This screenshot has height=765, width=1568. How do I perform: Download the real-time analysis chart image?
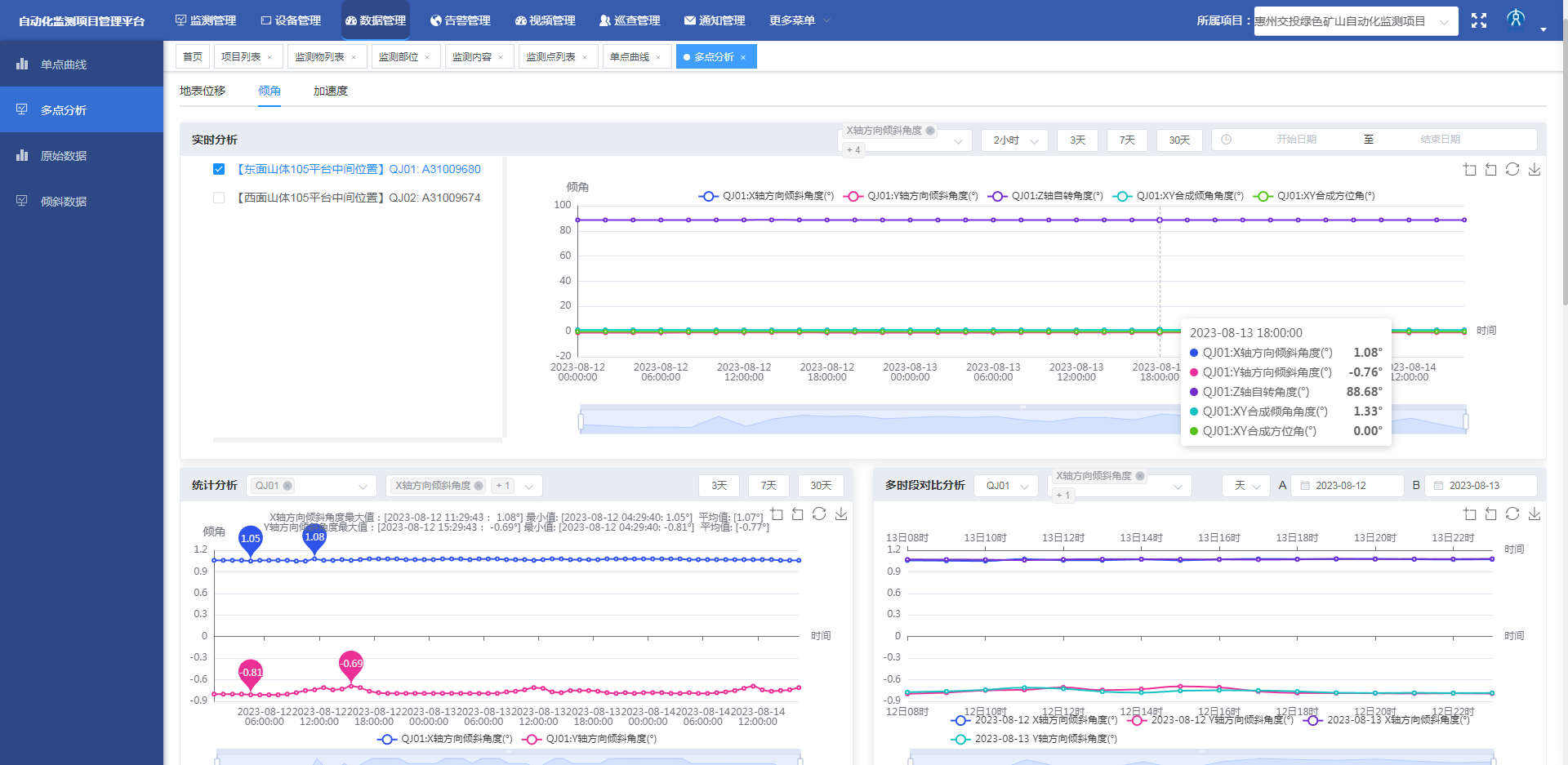click(1535, 170)
